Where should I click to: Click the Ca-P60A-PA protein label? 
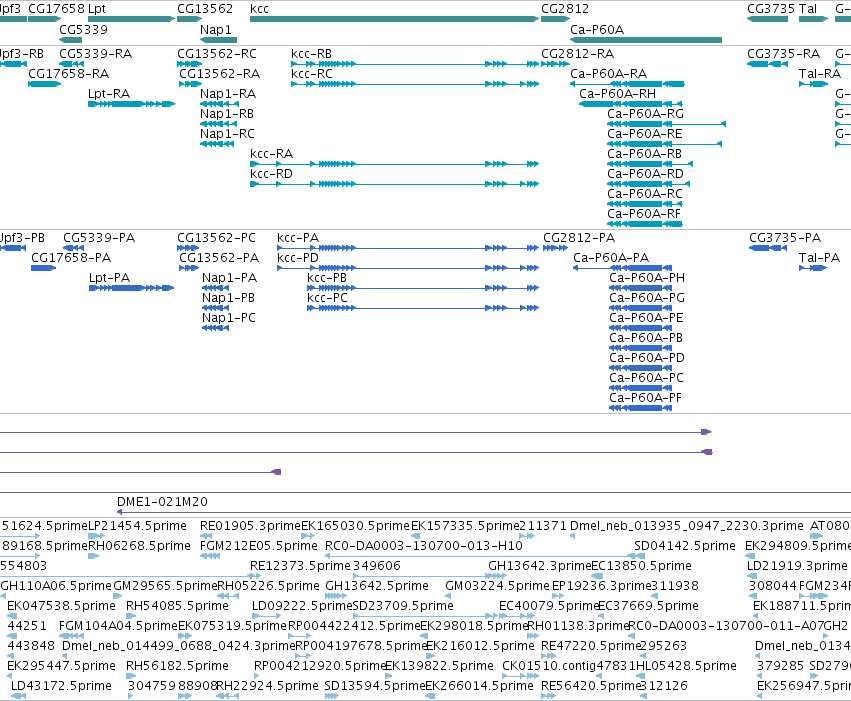[x=611, y=258]
